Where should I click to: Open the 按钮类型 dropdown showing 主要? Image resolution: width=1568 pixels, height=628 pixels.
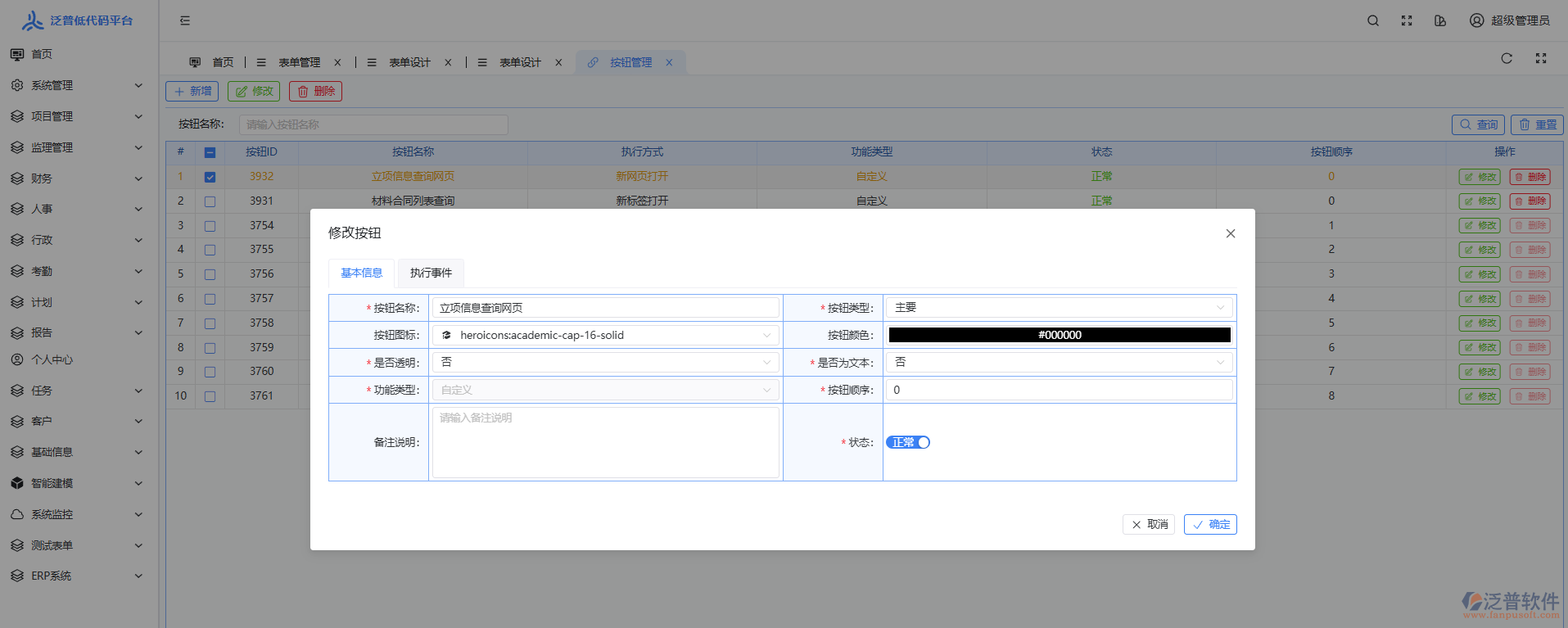tap(1059, 308)
